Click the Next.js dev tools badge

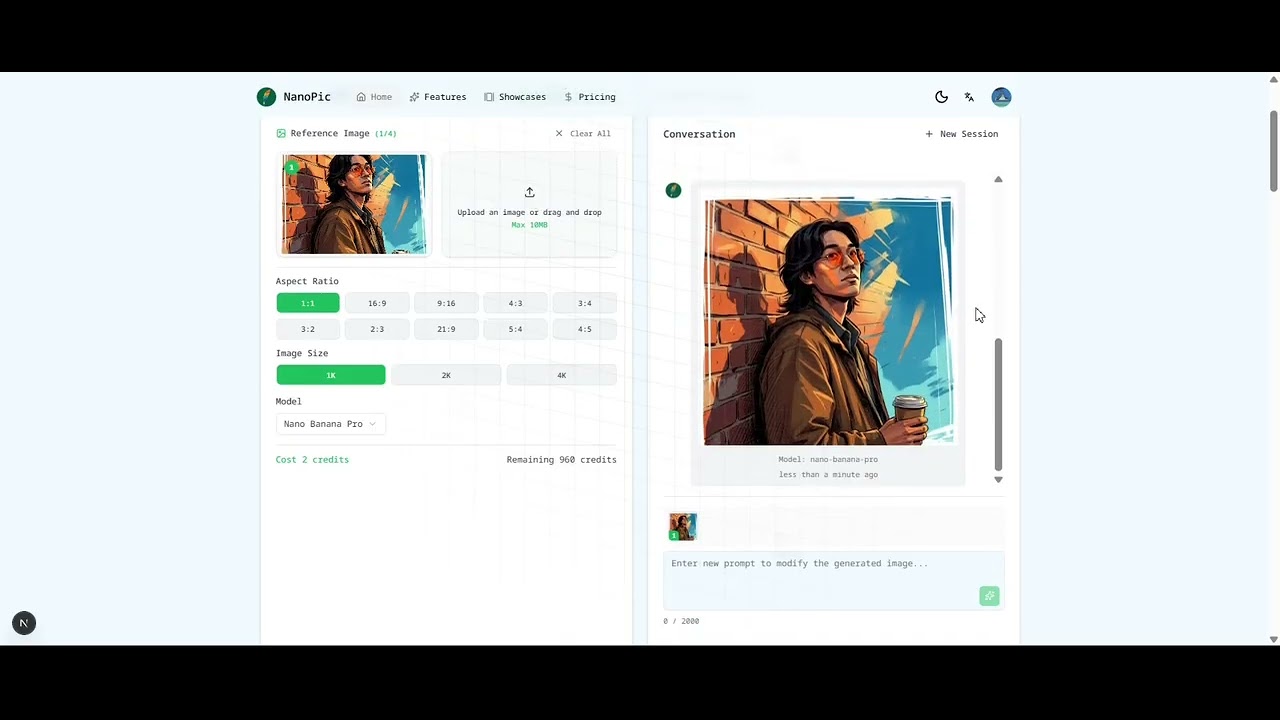(x=24, y=623)
